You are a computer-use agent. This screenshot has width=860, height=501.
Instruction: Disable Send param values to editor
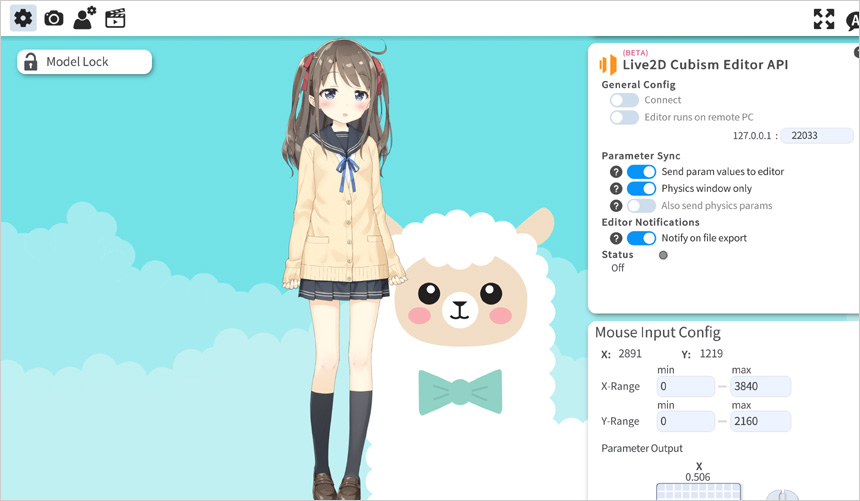(x=642, y=172)
